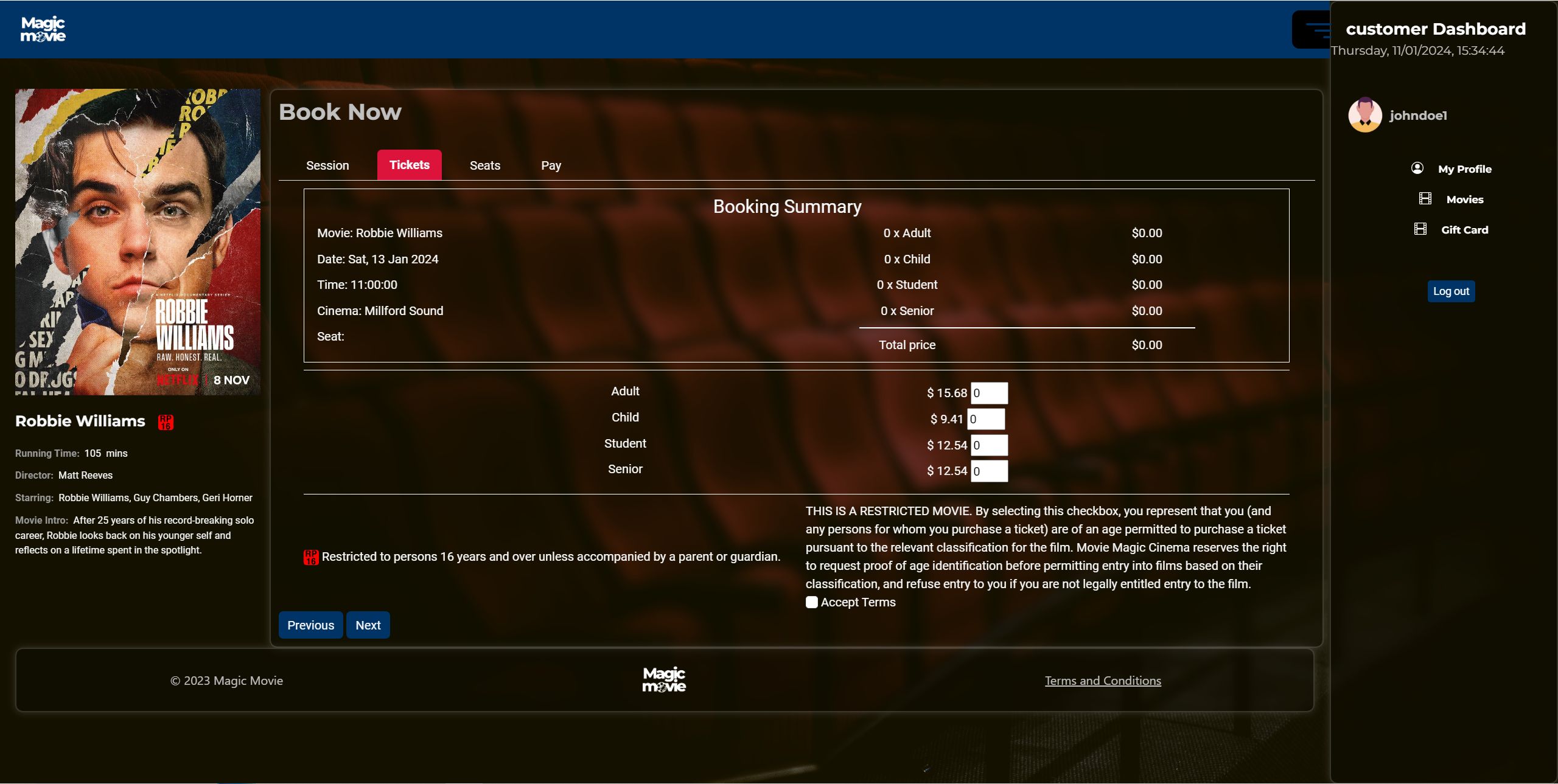1558x784 pixels.
Task: Click the dashboard date and time text
Action: [1417, 50]
